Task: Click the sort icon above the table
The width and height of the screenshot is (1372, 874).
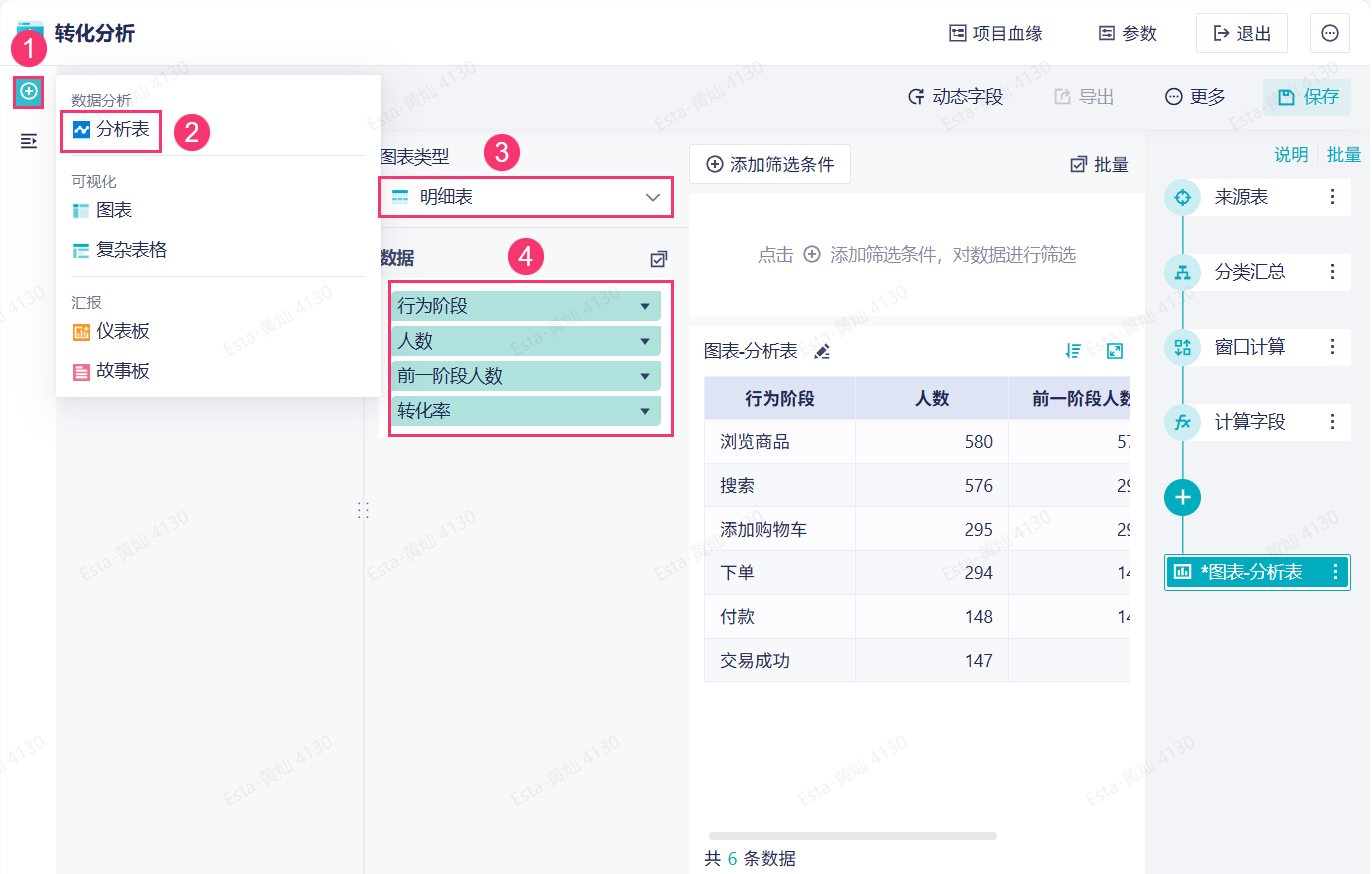Action: coord(1074,351)
